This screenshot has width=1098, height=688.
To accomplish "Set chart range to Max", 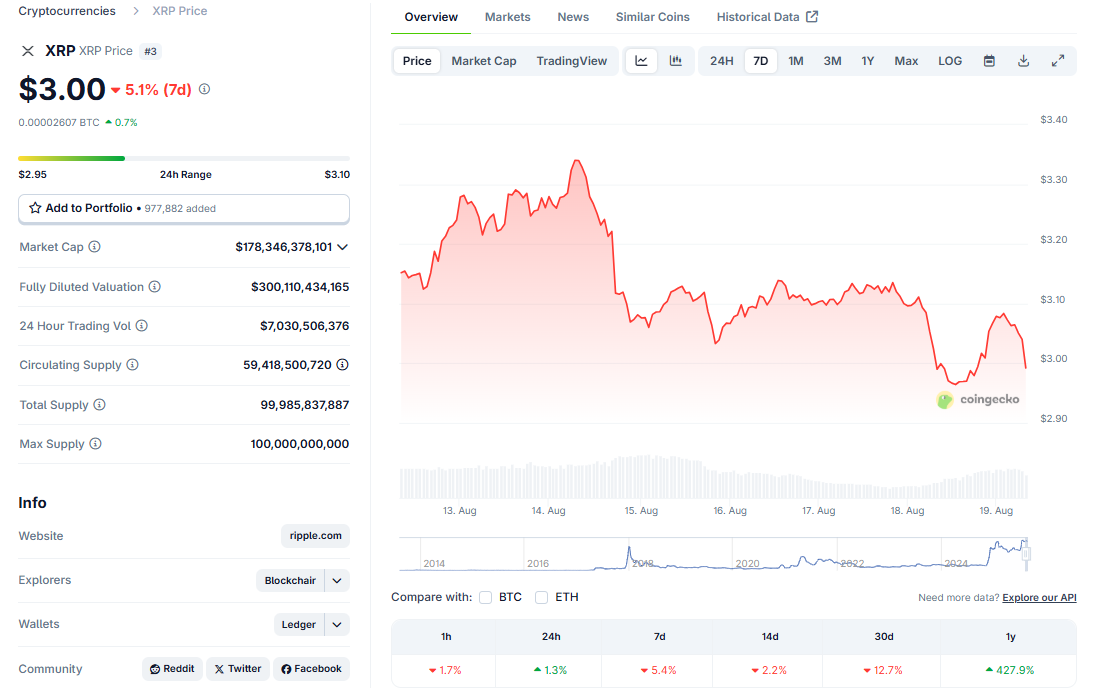I will pyautogui.click(x=906, y=61).
